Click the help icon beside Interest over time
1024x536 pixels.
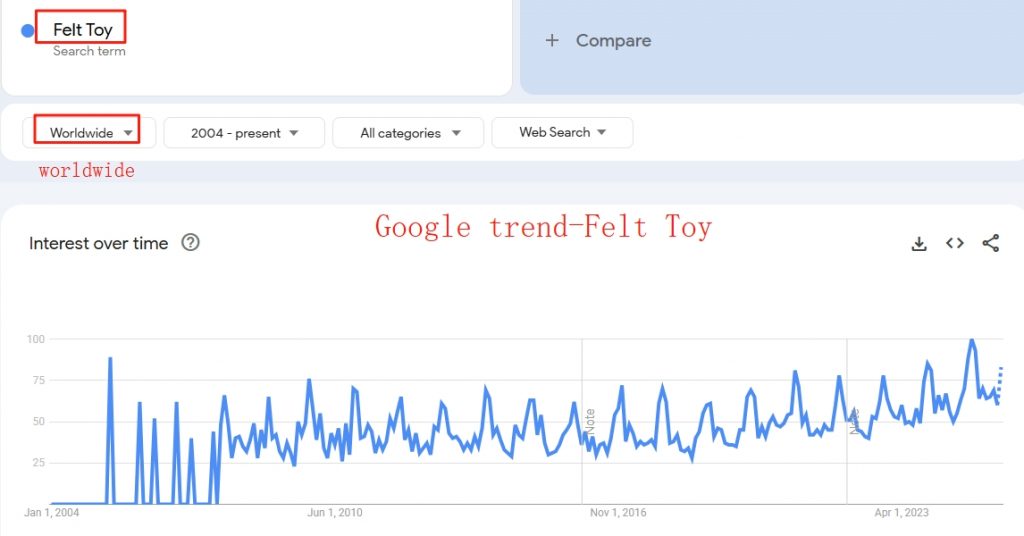[190, 243]
